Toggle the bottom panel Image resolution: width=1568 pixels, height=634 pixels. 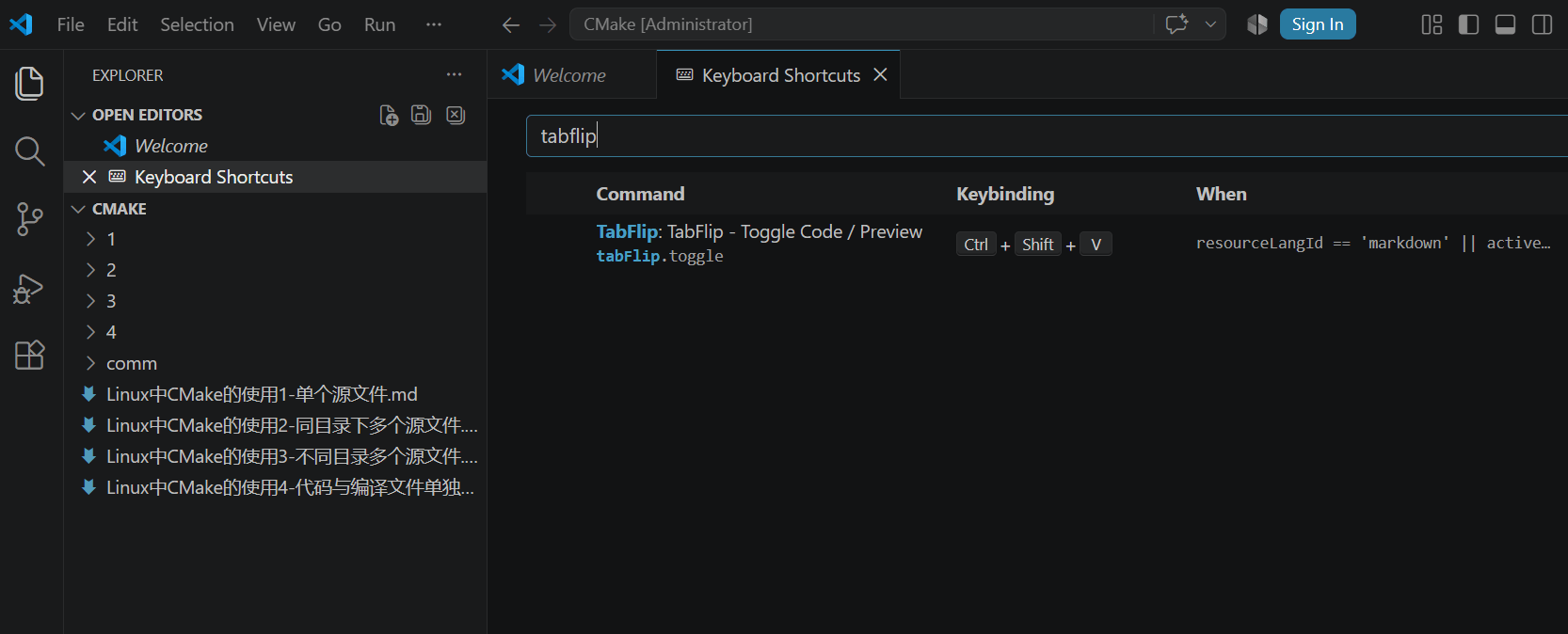[1505, 24]
